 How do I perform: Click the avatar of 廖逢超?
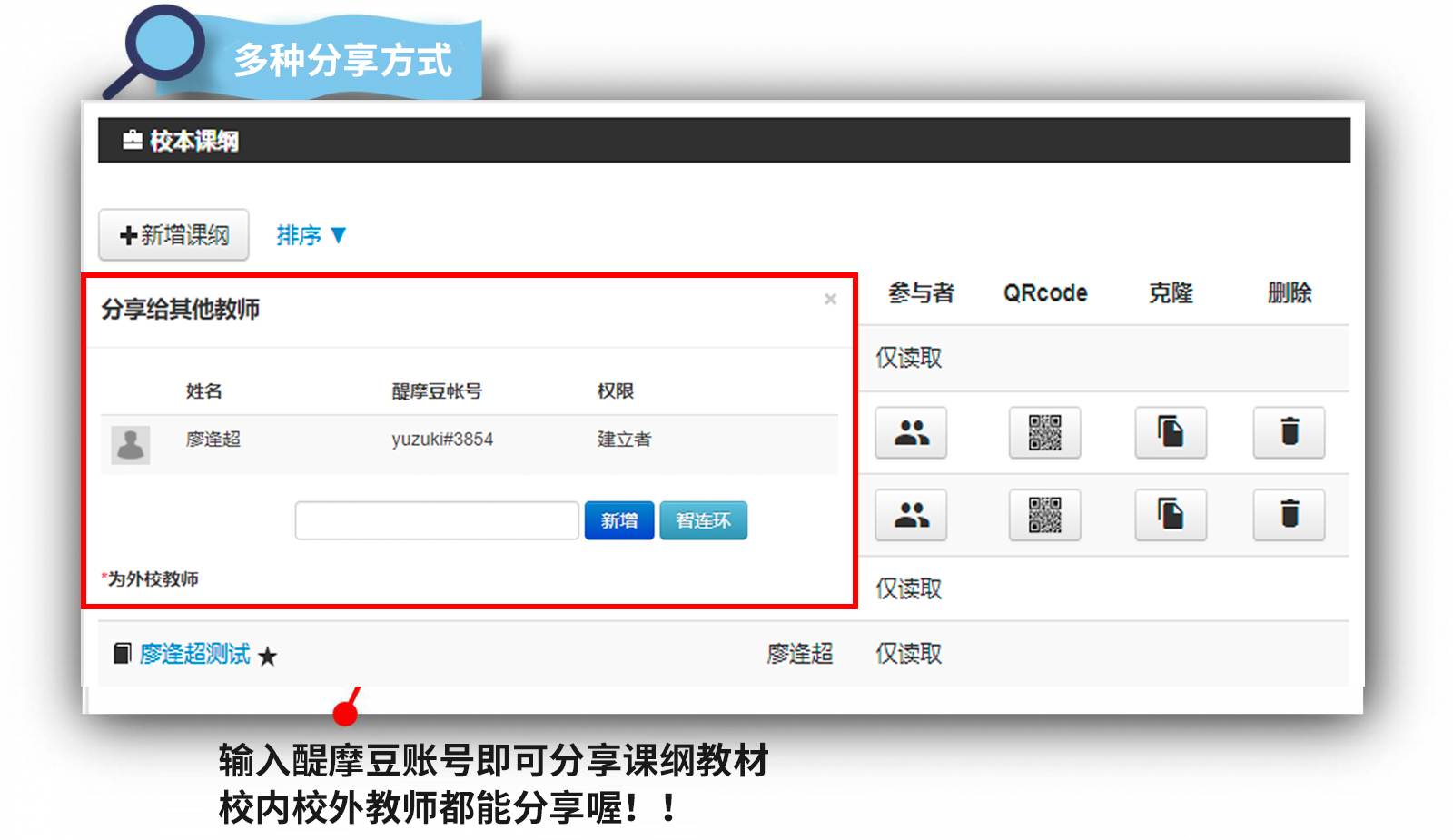[x=131, y=445]
